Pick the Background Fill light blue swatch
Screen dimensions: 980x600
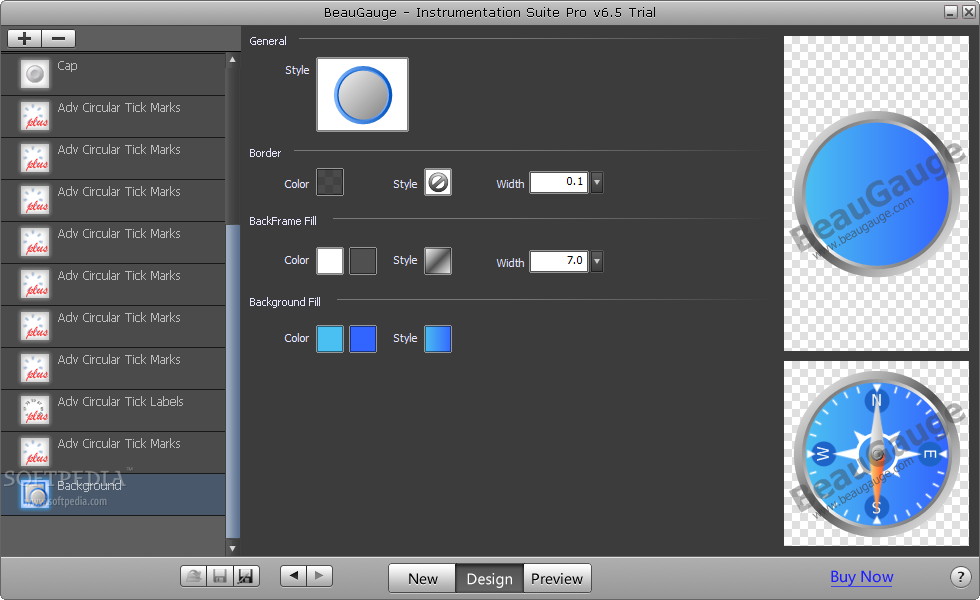pyautogui.click(x=330, y=339)
